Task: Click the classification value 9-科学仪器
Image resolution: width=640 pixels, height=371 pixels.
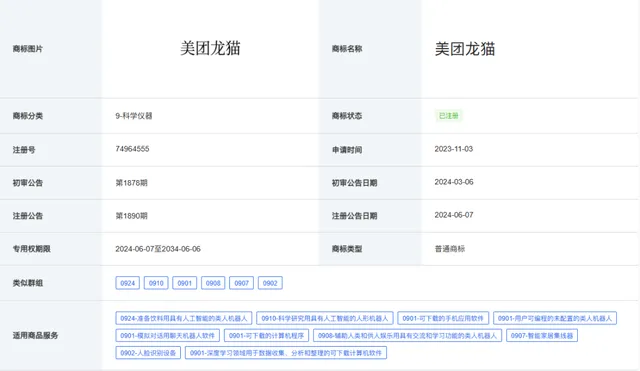Action: (x=134, y=116)
